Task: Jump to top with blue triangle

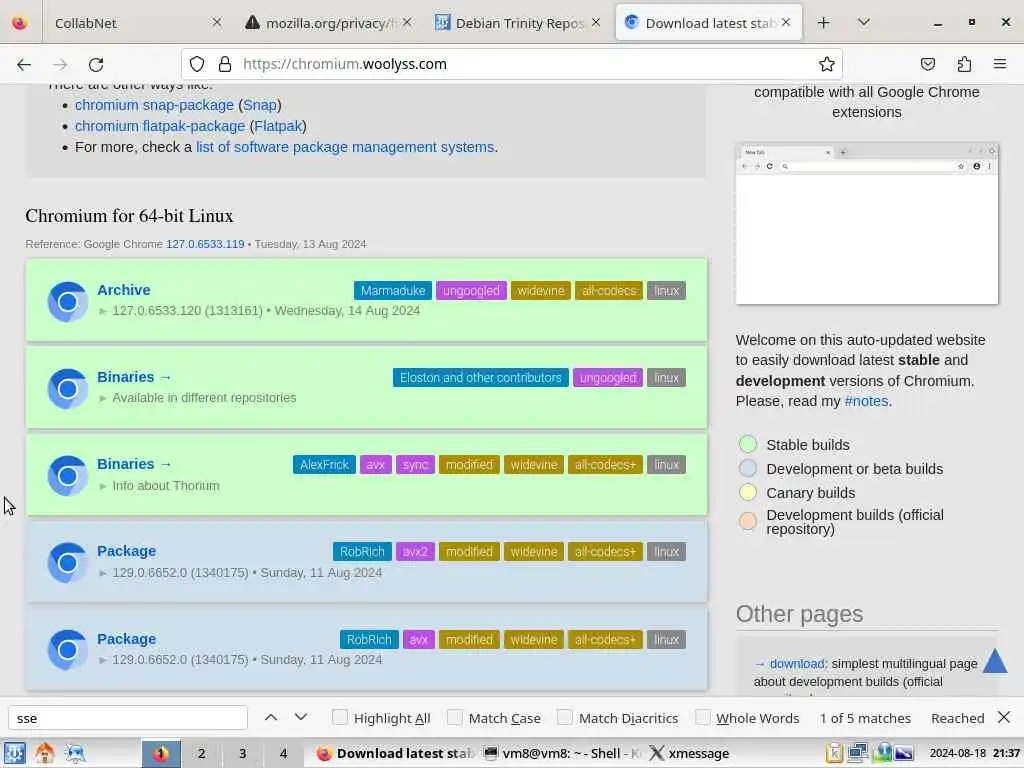Action: 995,660
